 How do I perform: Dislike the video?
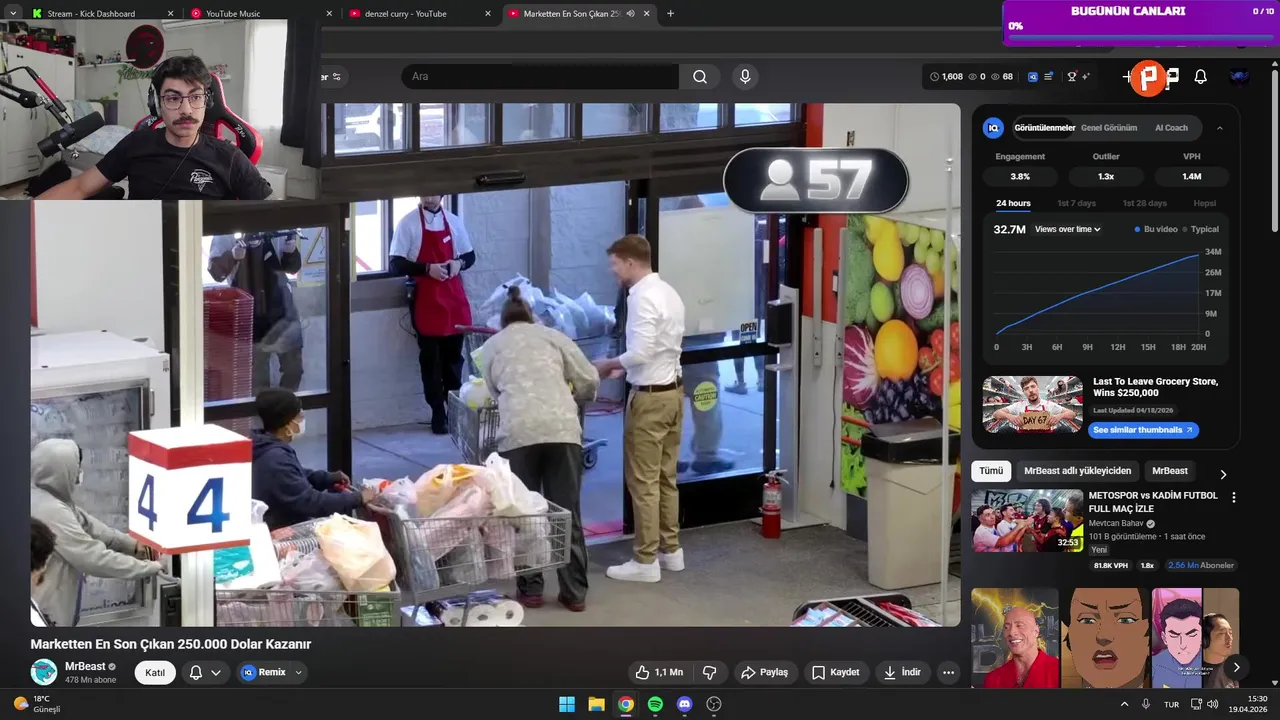coord(709,673)
